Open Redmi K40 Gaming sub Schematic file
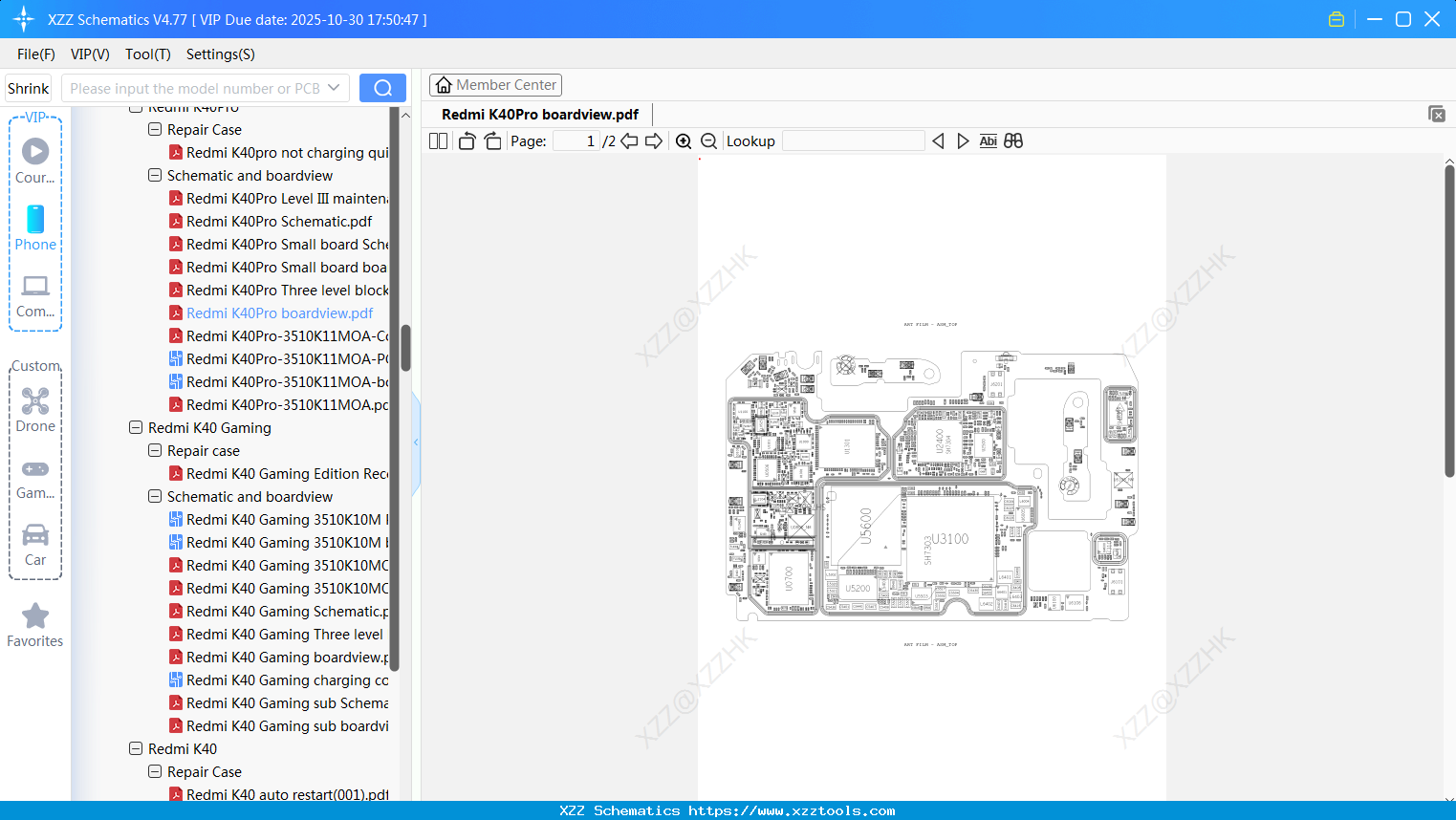Image resolution: width=1456 pixels, height=820 pixels. click(279, 703)
